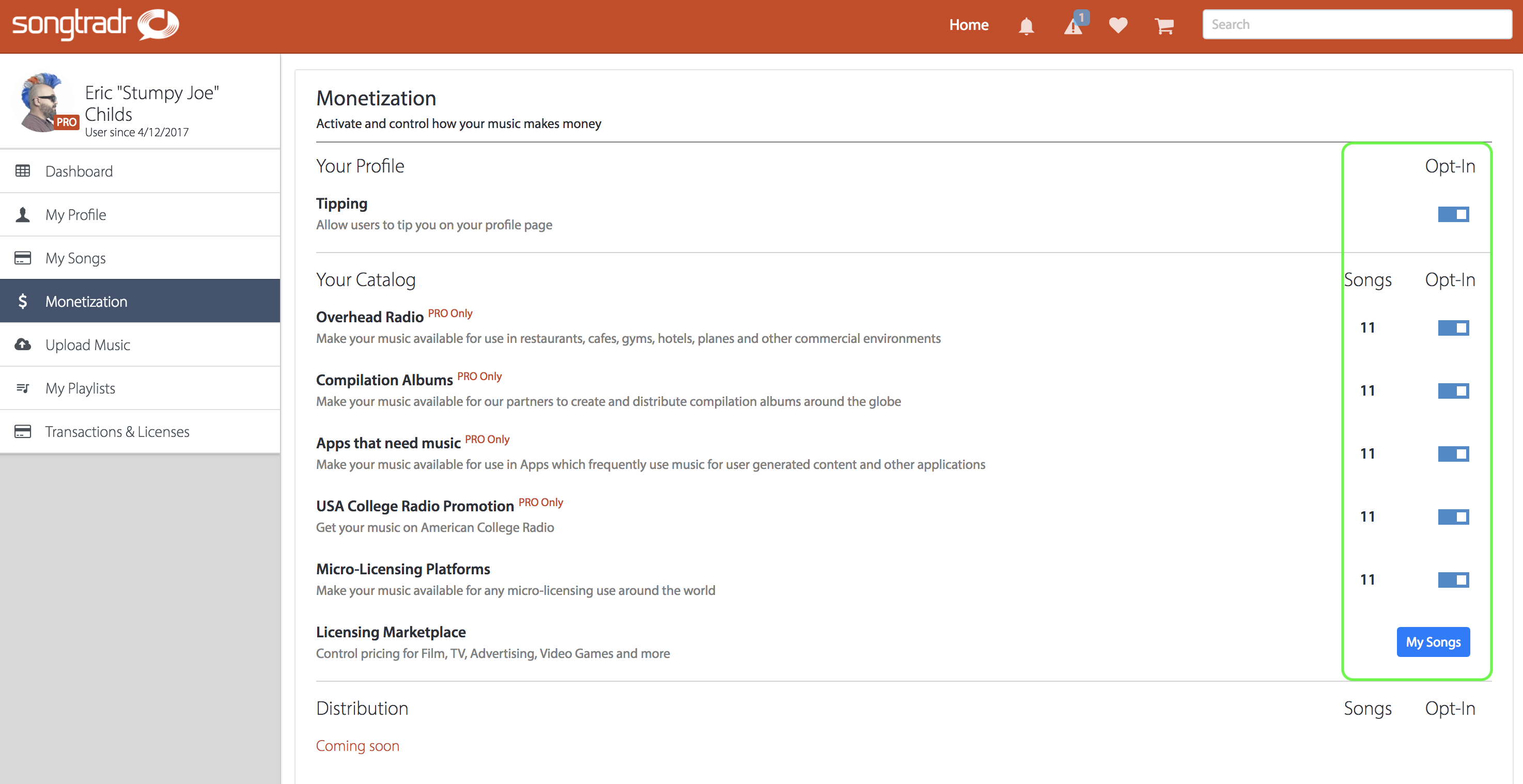Open favorites heart icon
Screen dimensions: 1523x784
pos(1118,25)
